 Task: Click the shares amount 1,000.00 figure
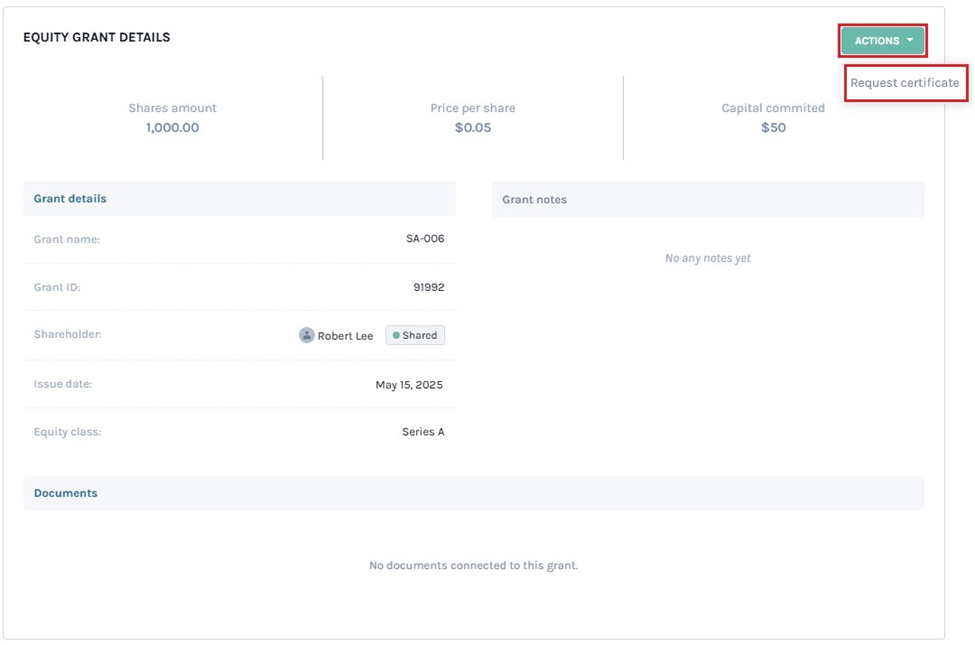point(172,128)
